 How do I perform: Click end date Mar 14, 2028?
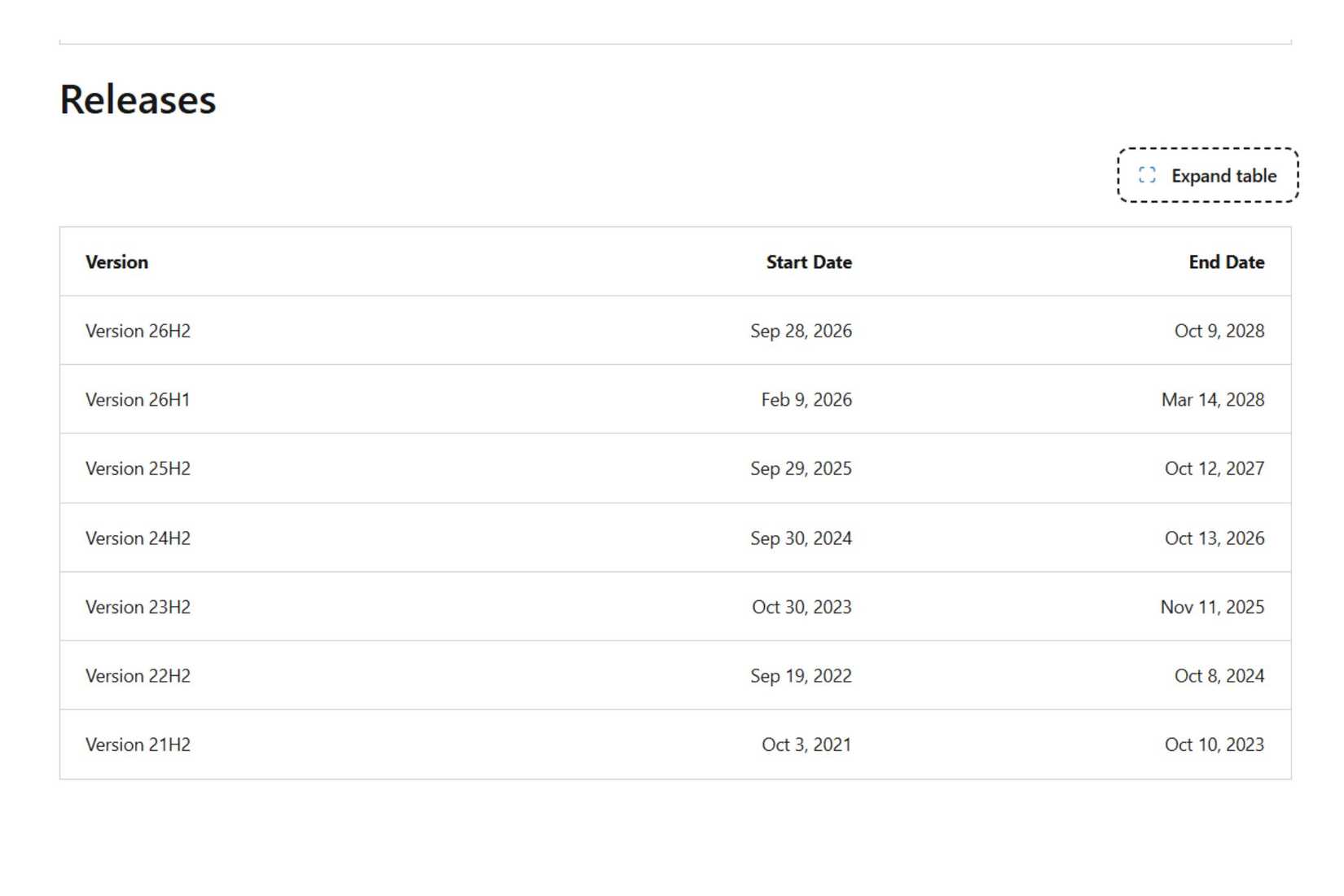pyautogui.click(x=1213, y=400)
